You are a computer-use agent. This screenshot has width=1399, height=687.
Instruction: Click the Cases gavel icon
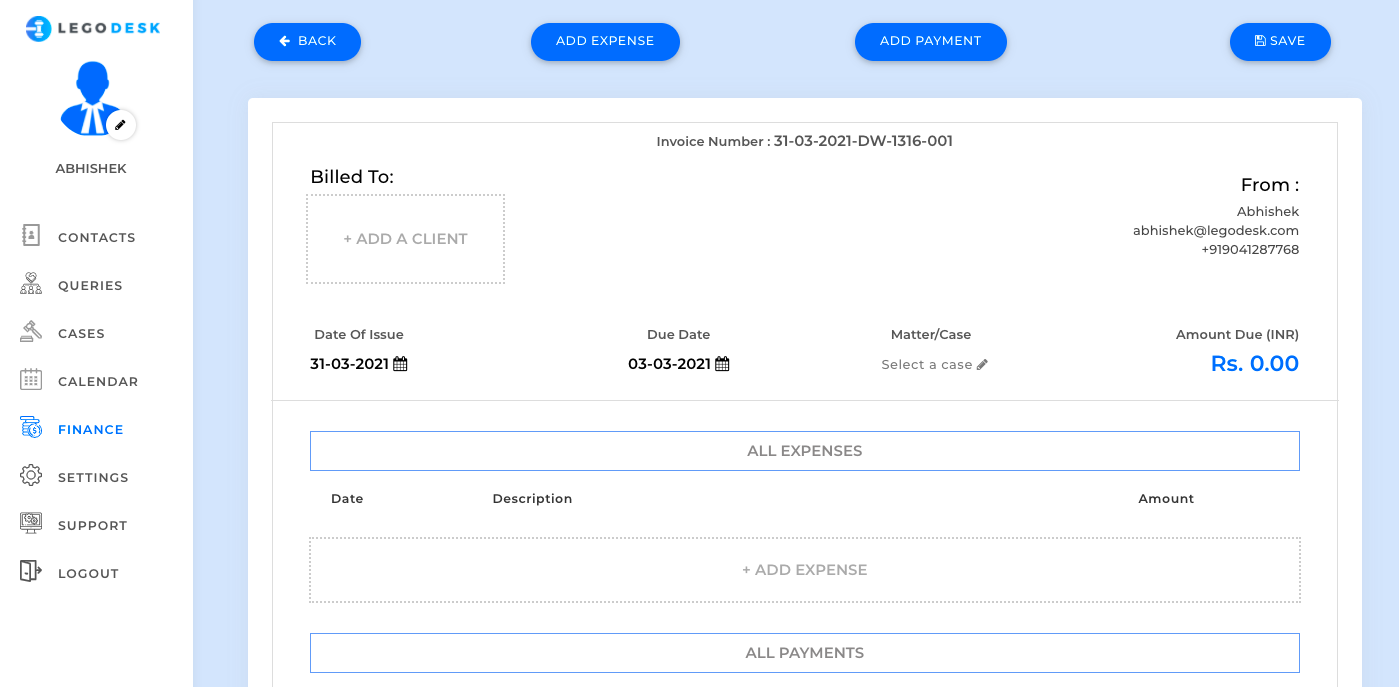31,333
